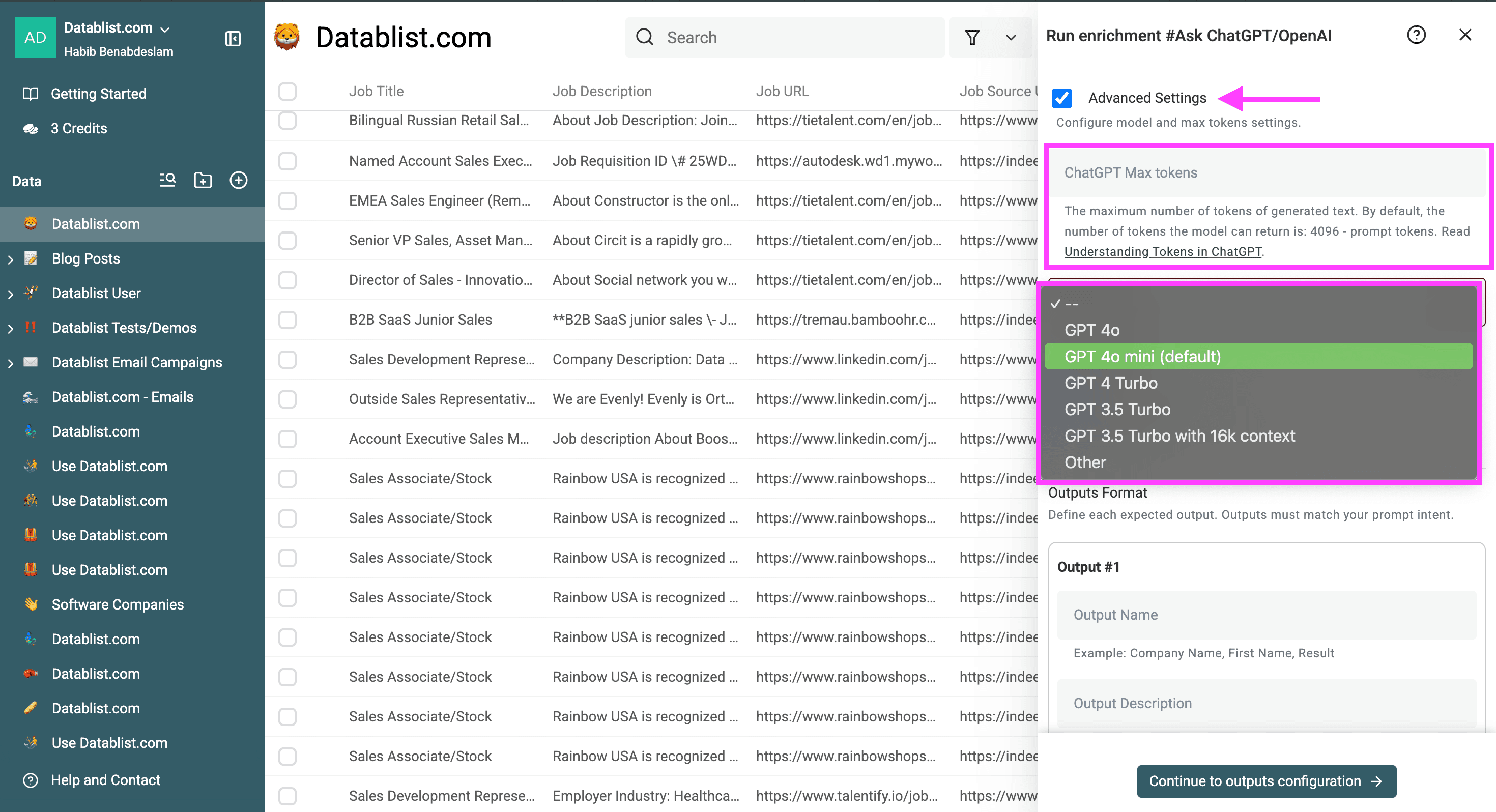Click the Datablist Tests/Demos exclamation icon
The image size is (1496, 812).
click(x=30, y=328)
